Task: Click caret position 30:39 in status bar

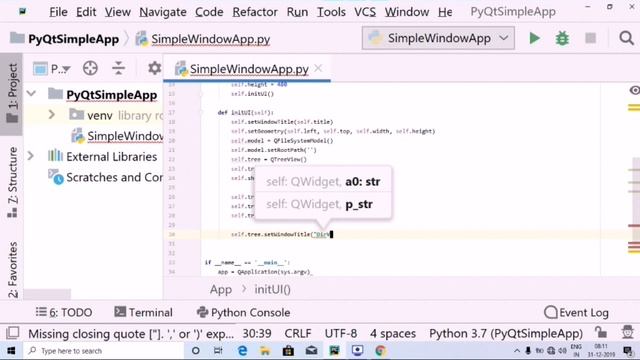Action: (257, 333)
